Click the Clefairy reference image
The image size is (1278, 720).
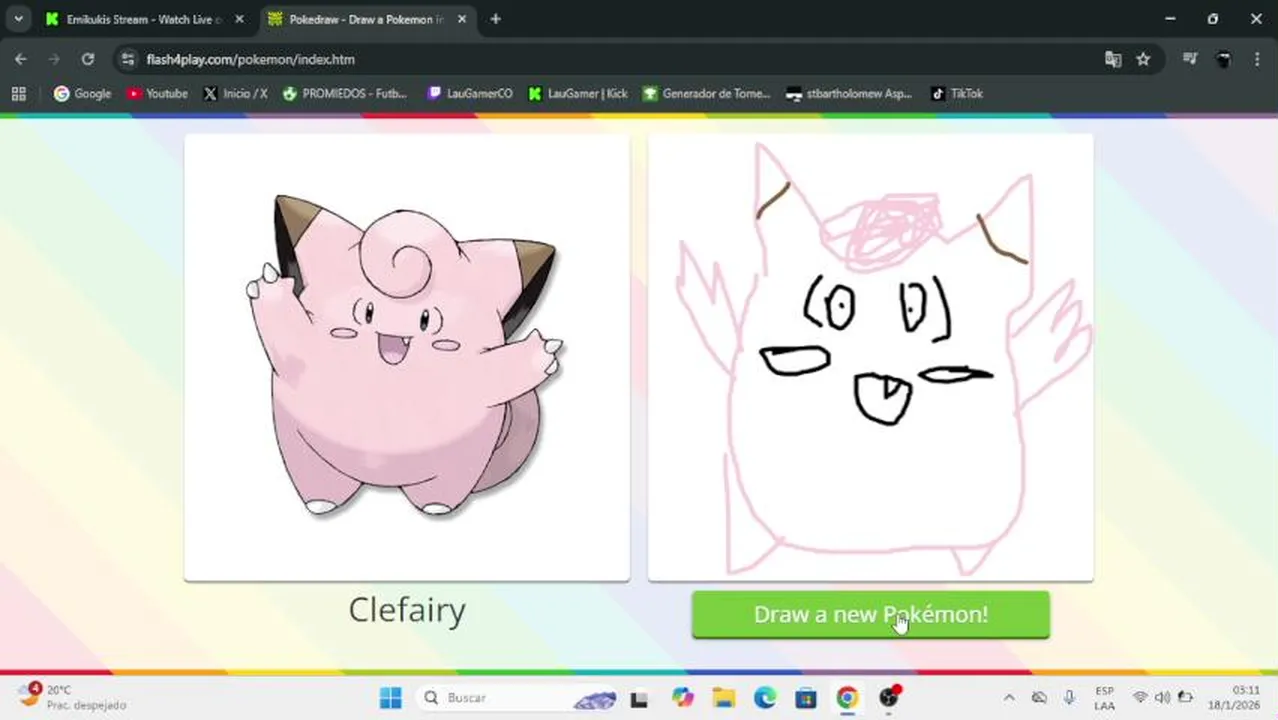pos(407,357)
